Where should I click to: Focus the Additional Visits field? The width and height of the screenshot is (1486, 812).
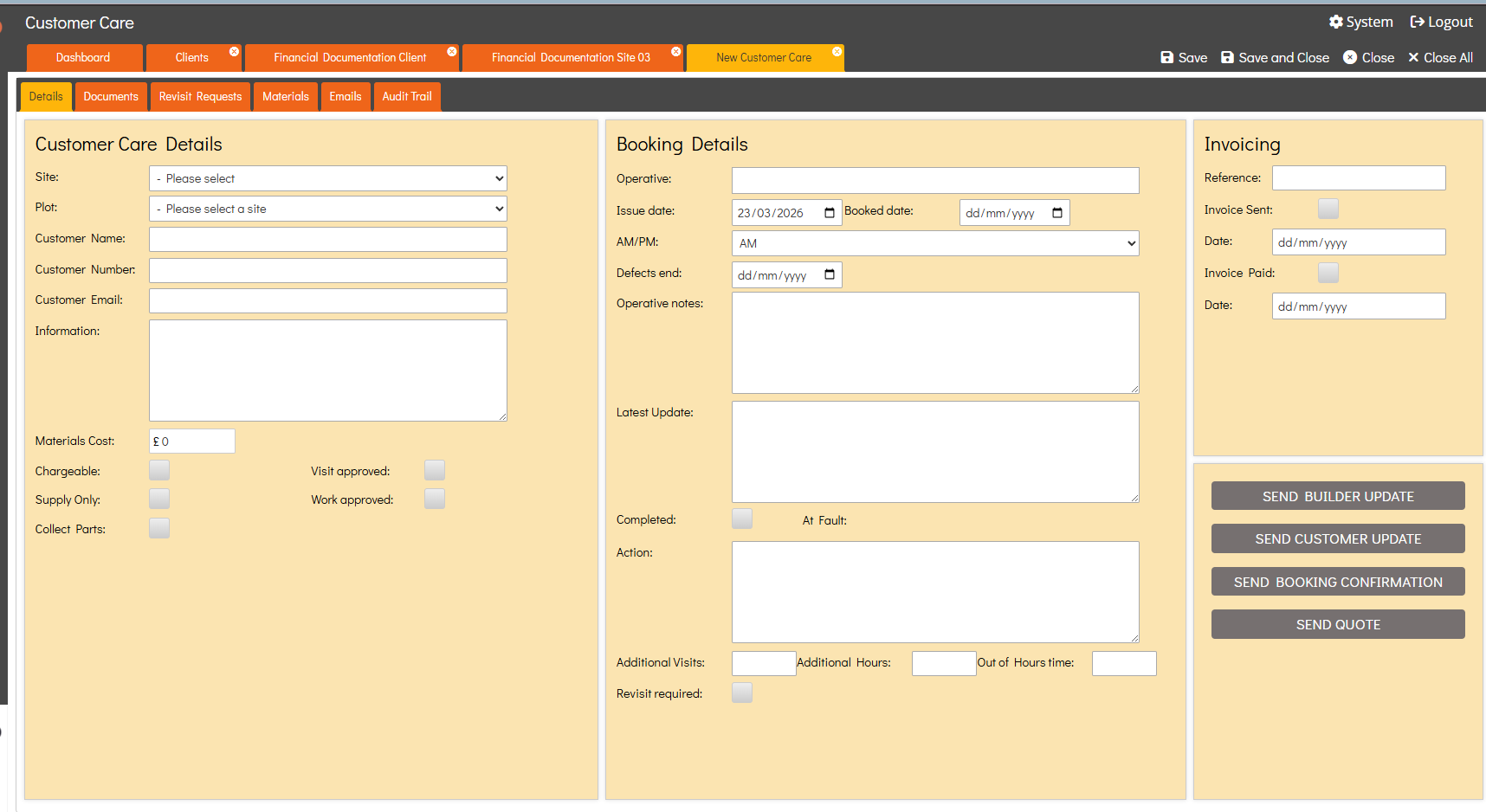[x=764, y=663]
